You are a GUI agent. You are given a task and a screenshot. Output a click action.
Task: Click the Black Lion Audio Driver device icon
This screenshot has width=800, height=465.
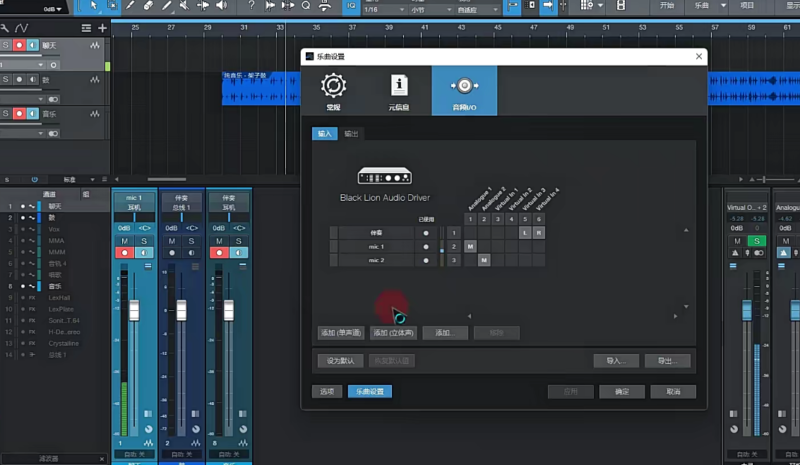coord(384,175)
